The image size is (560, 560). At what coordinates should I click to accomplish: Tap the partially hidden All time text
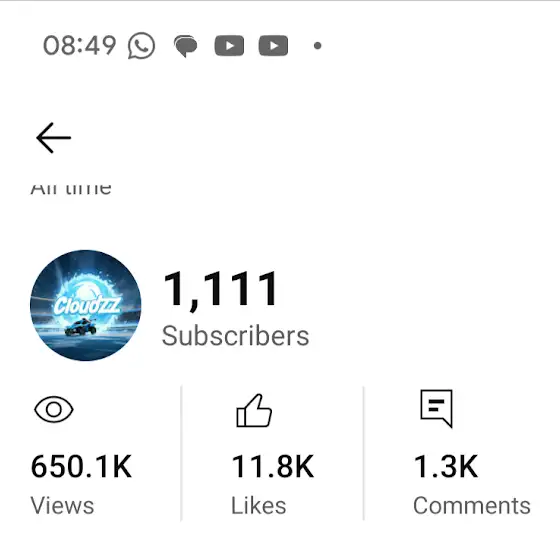[x=71, y=189]
